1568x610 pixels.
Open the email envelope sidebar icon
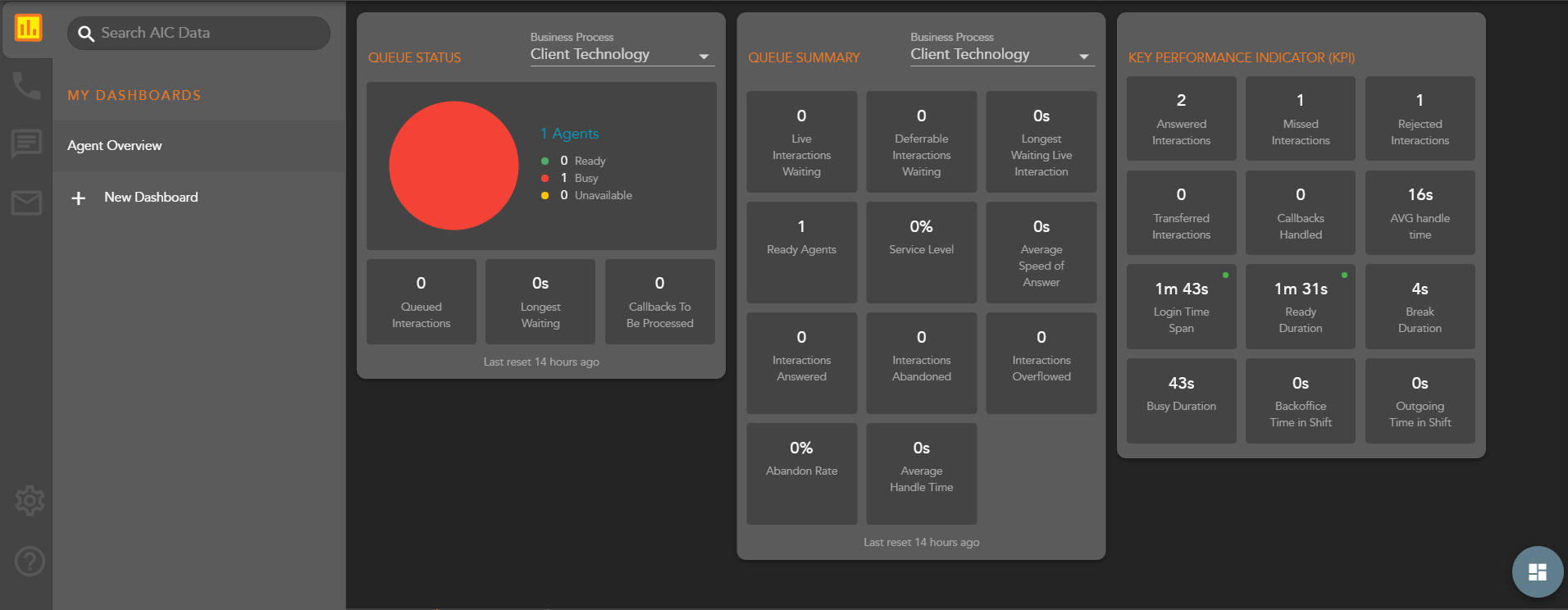pos(26,203)
